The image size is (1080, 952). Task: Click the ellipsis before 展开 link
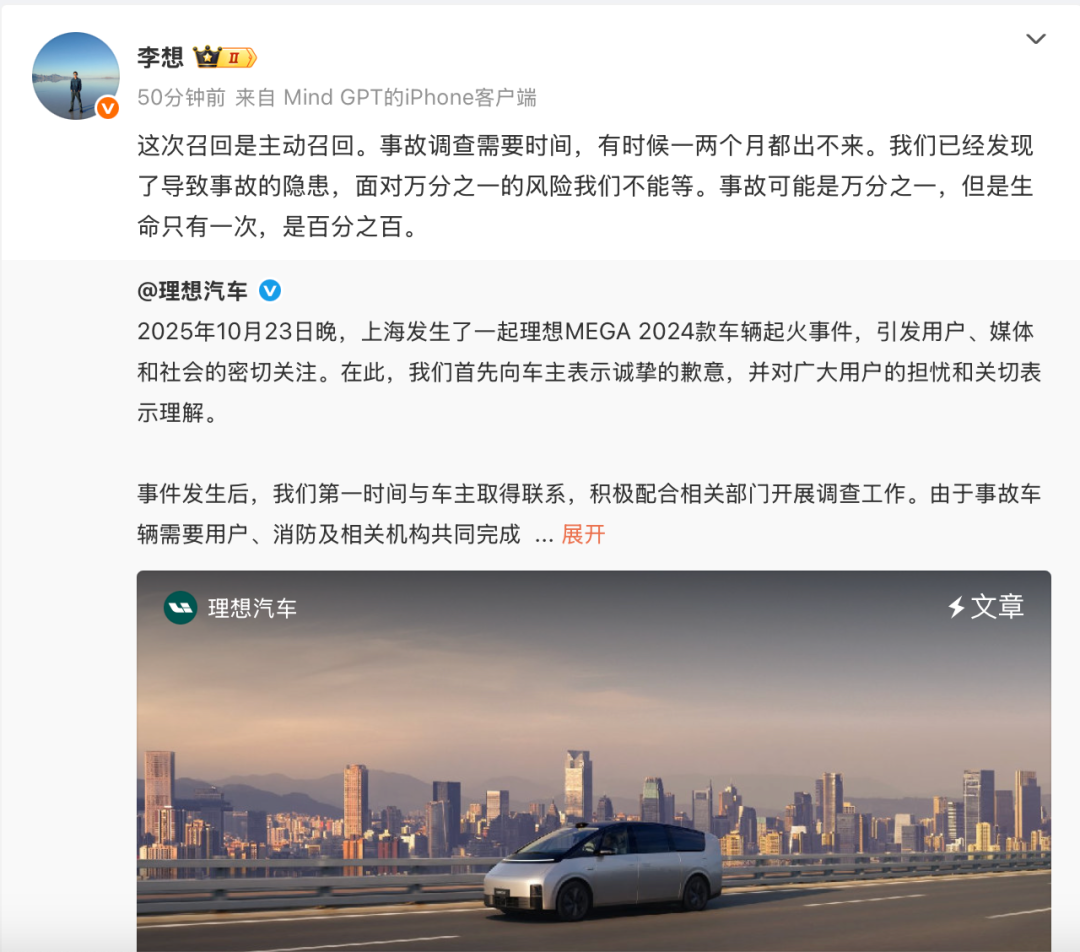[544, 536]
